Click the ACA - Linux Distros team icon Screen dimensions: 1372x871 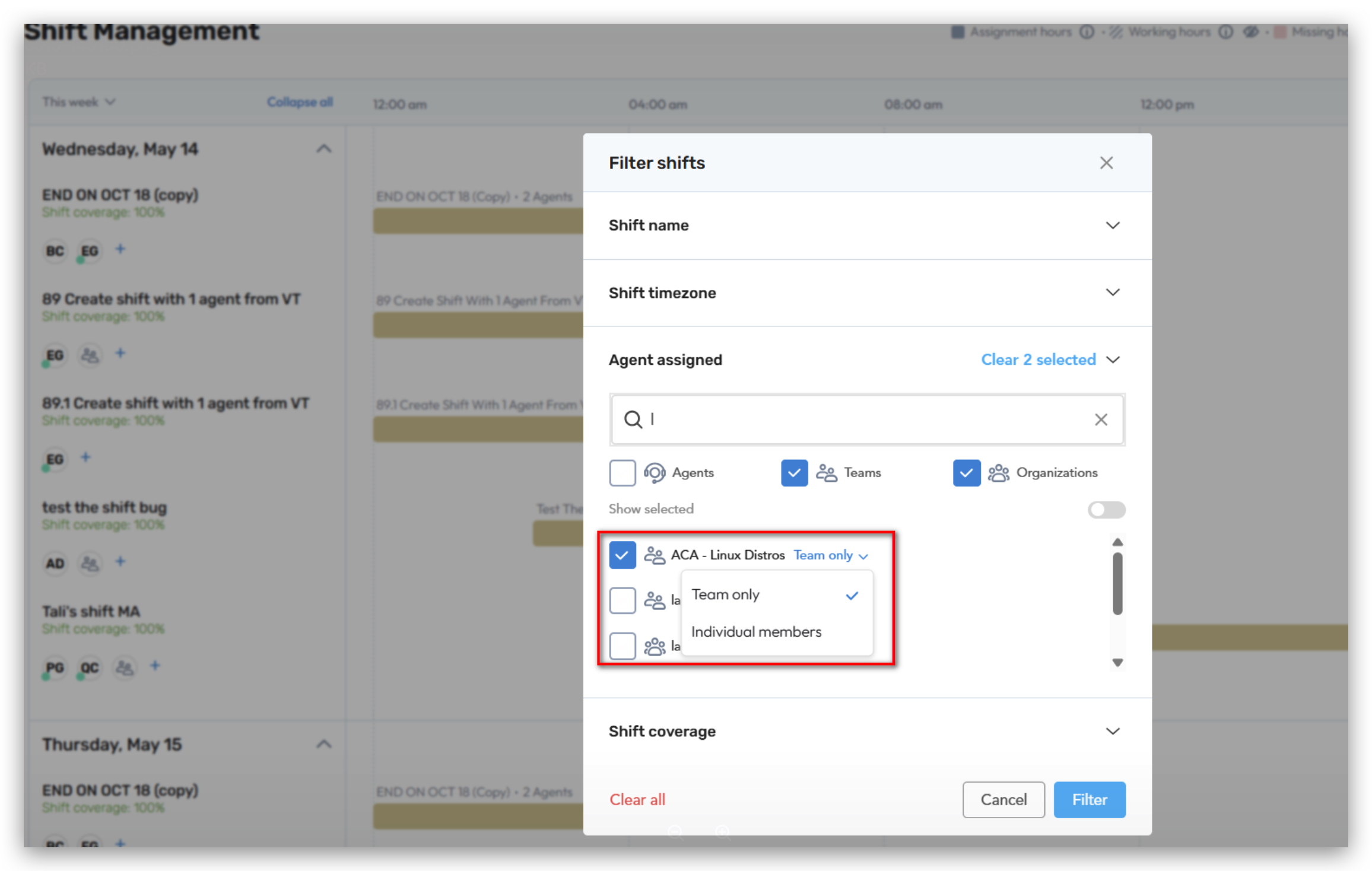654,555
